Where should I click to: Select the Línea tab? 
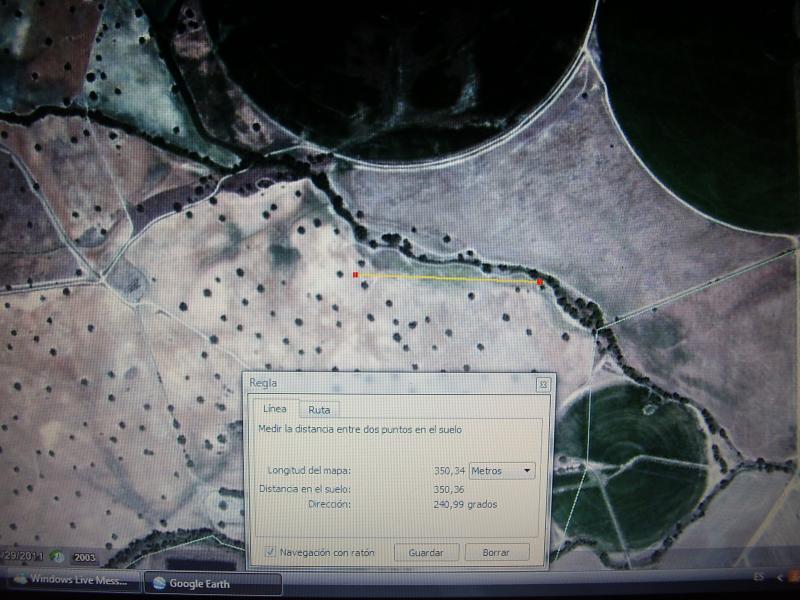[275, 408]
